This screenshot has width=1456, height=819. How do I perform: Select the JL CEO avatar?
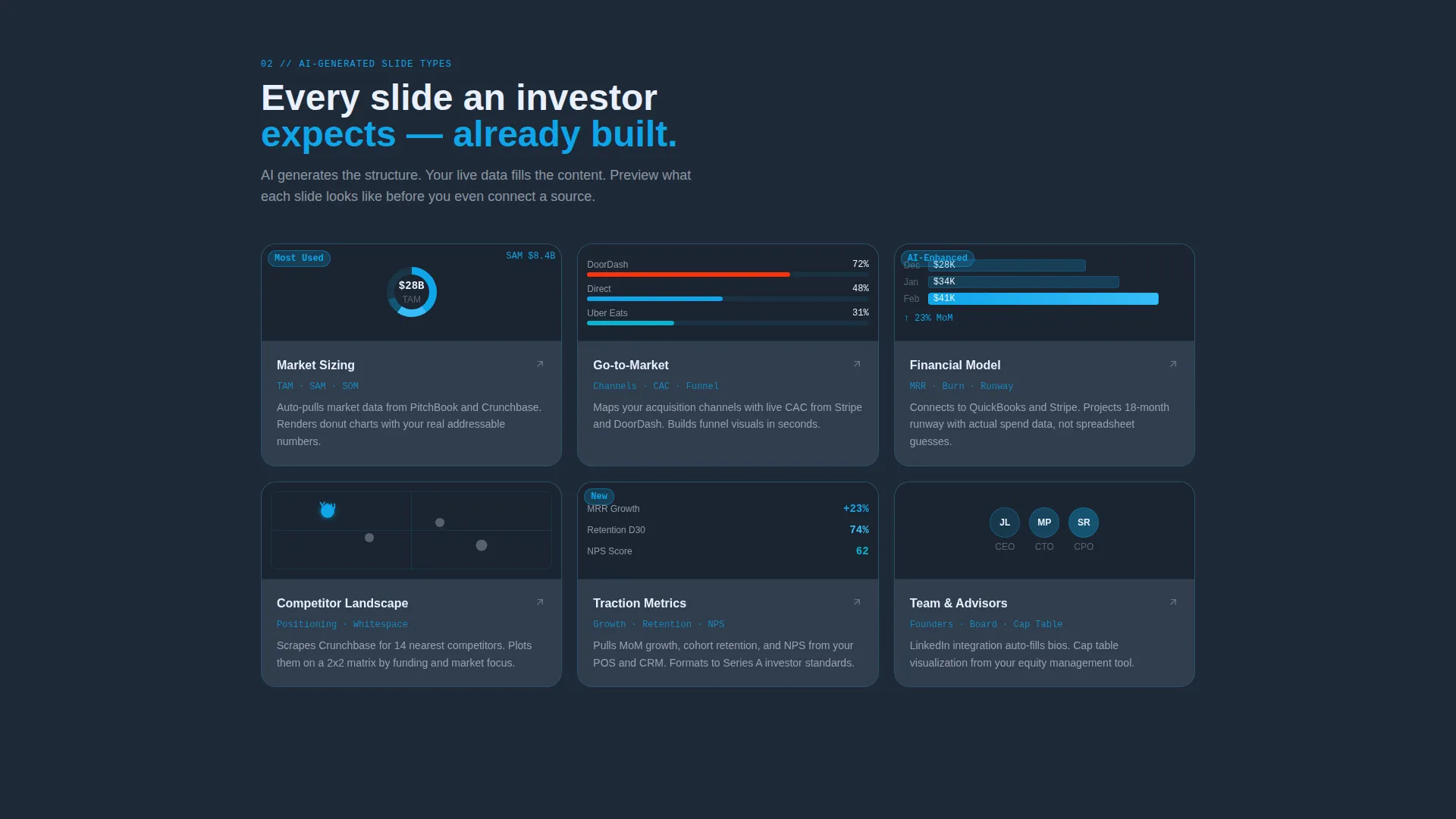1005,522
